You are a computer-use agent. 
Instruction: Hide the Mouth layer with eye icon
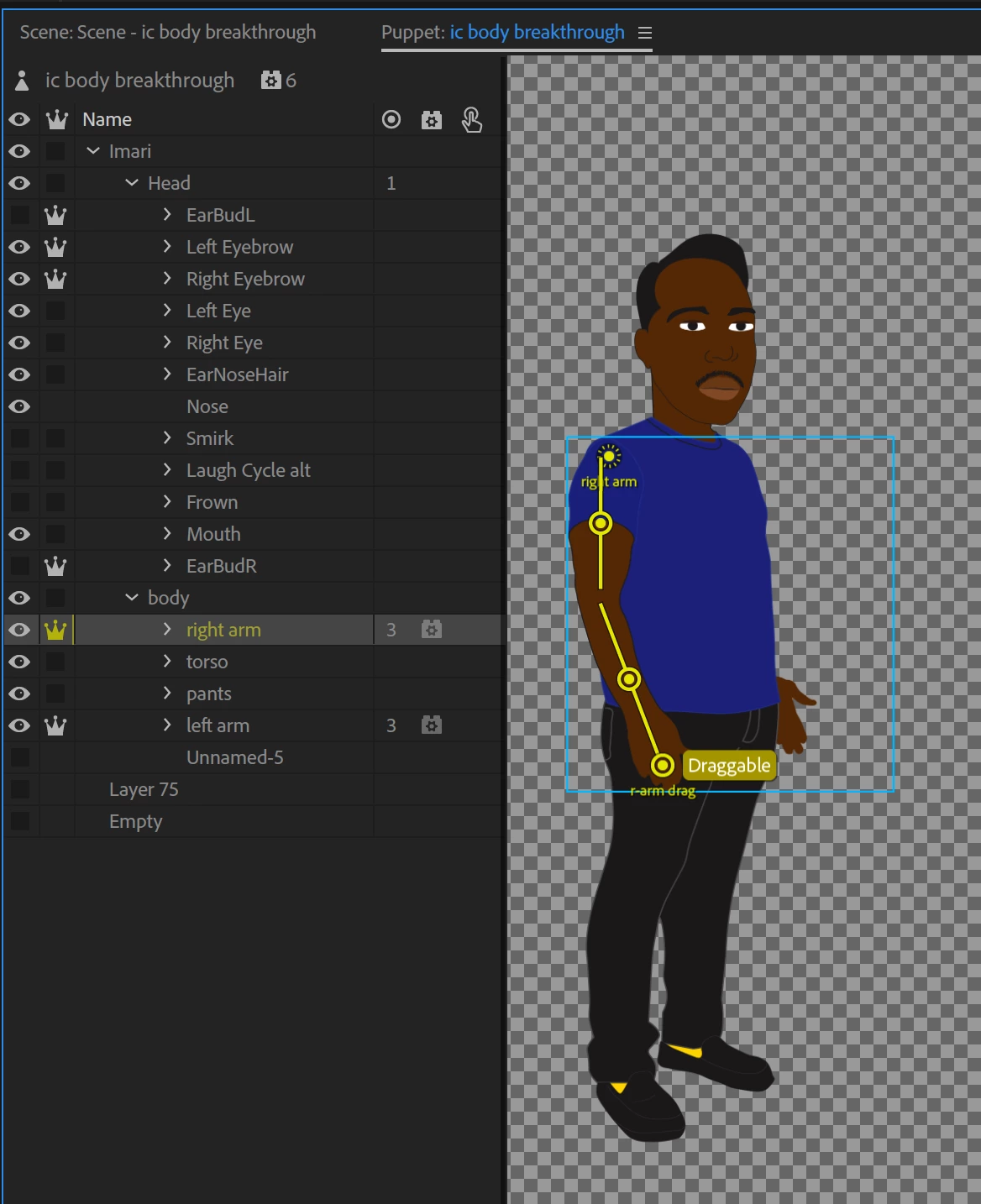(19, 534)
